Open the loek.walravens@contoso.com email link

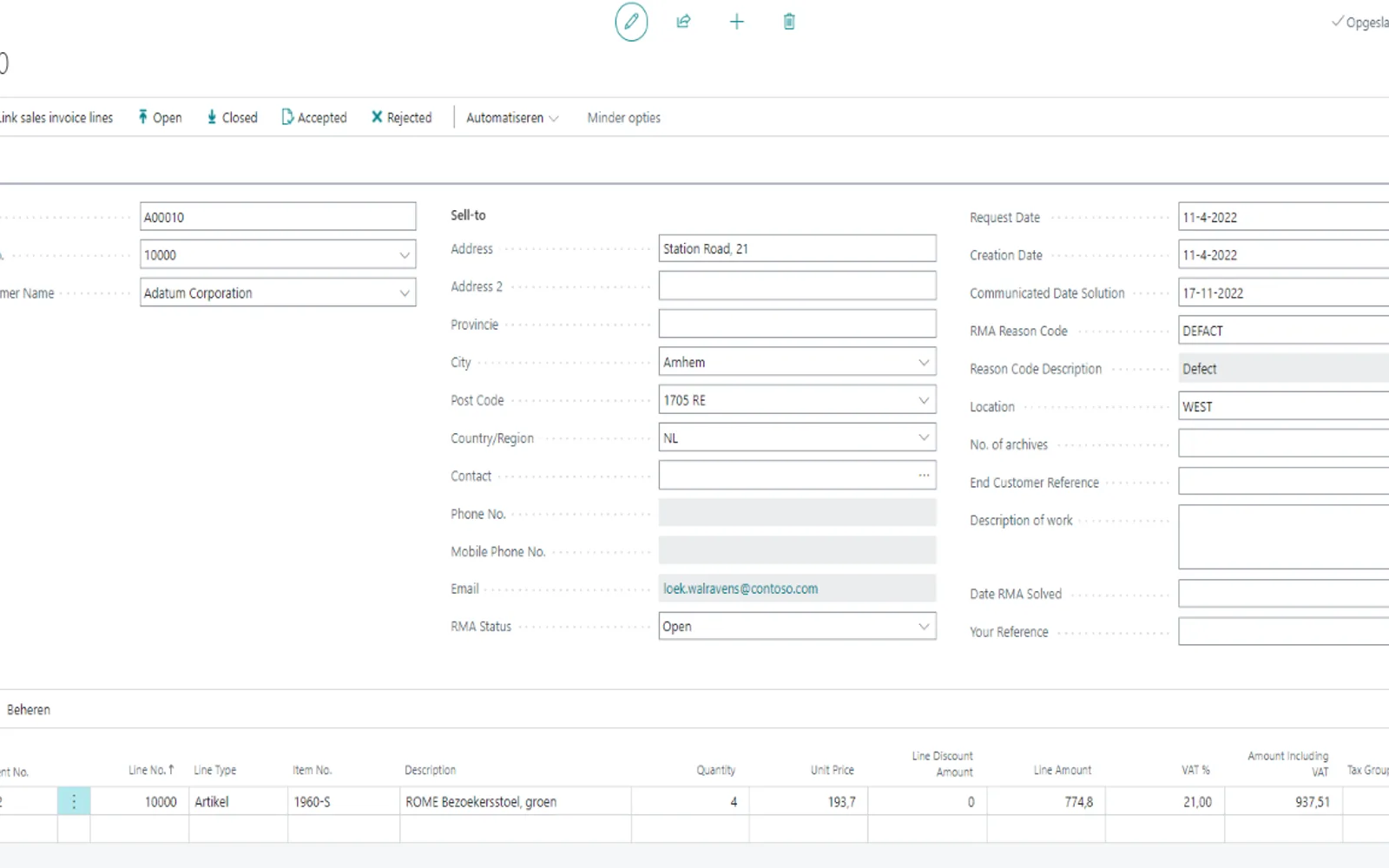741,589
